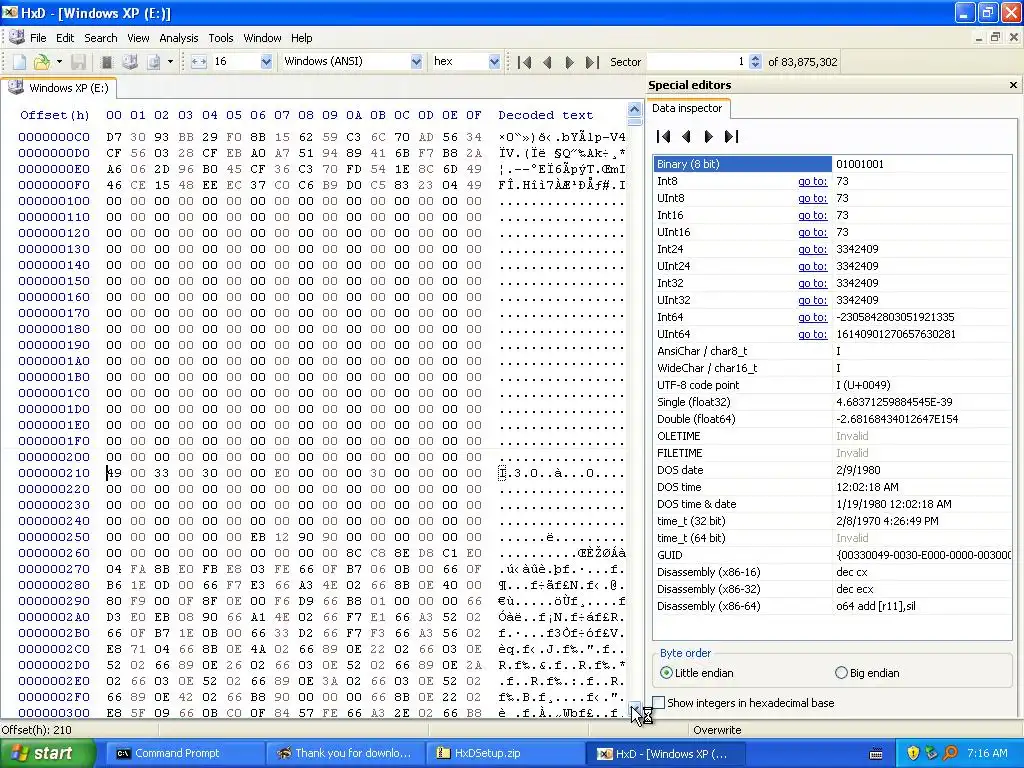Go to next sector in toolbar
1024x768 pixels.
[569, 62]
